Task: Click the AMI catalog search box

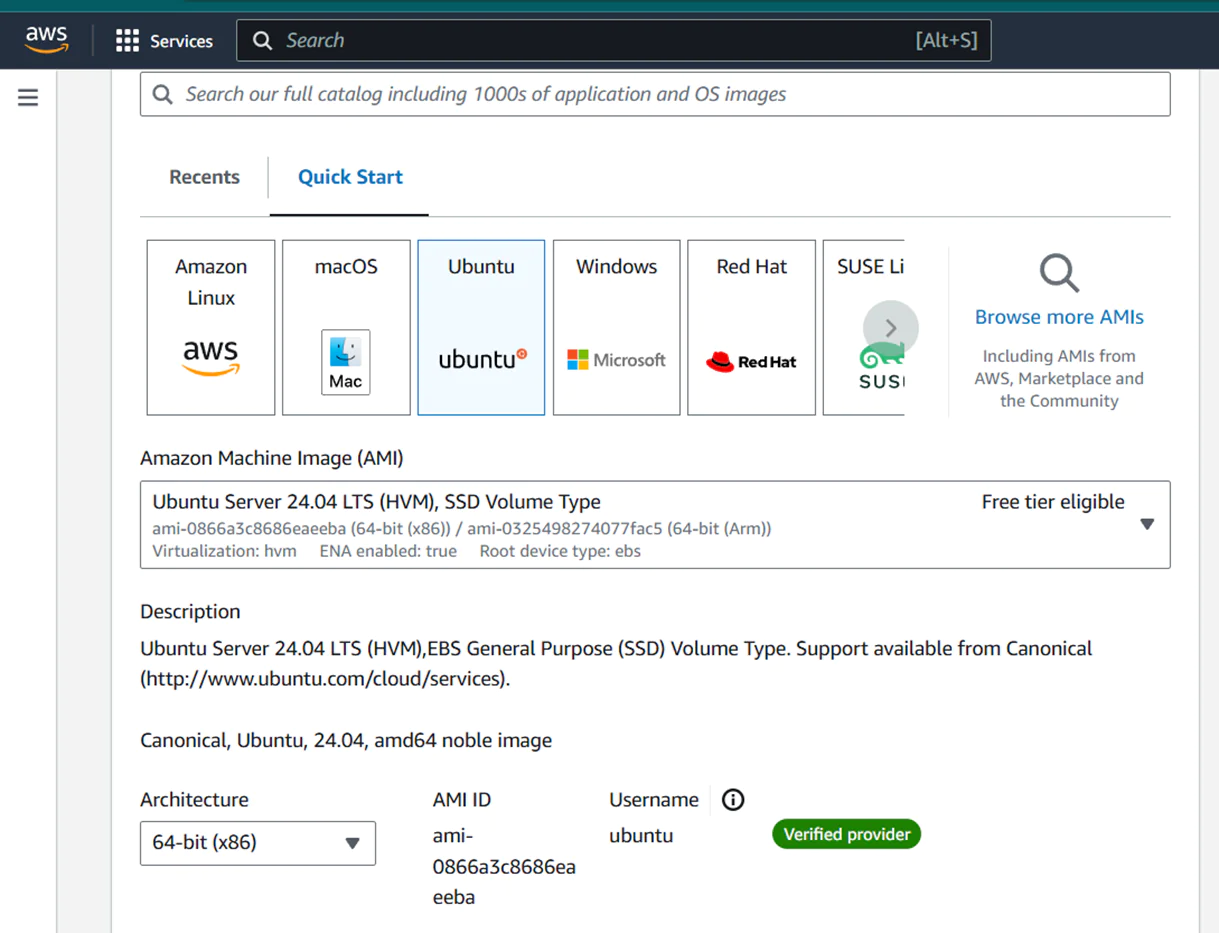Action: pos(655,94)
